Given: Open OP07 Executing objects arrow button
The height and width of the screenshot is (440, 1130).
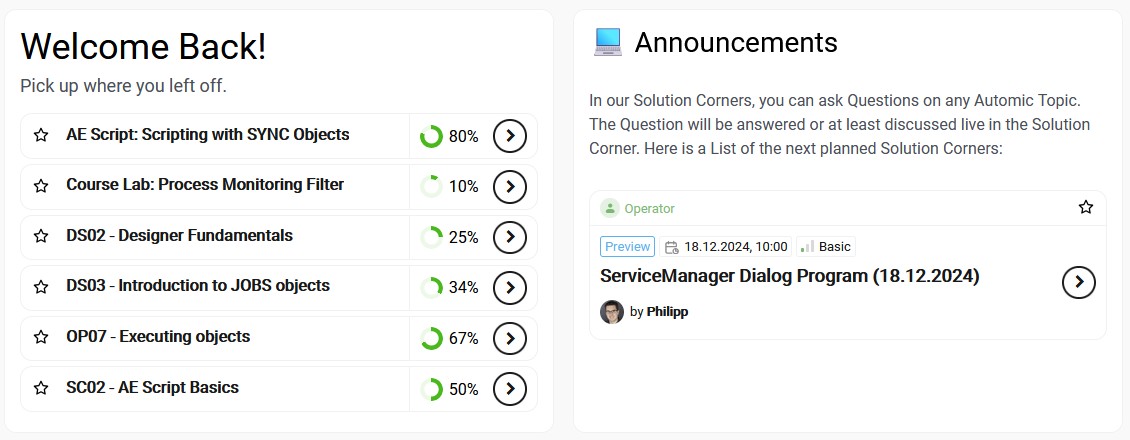Looking at the screenshot, I should pos(510,338).
